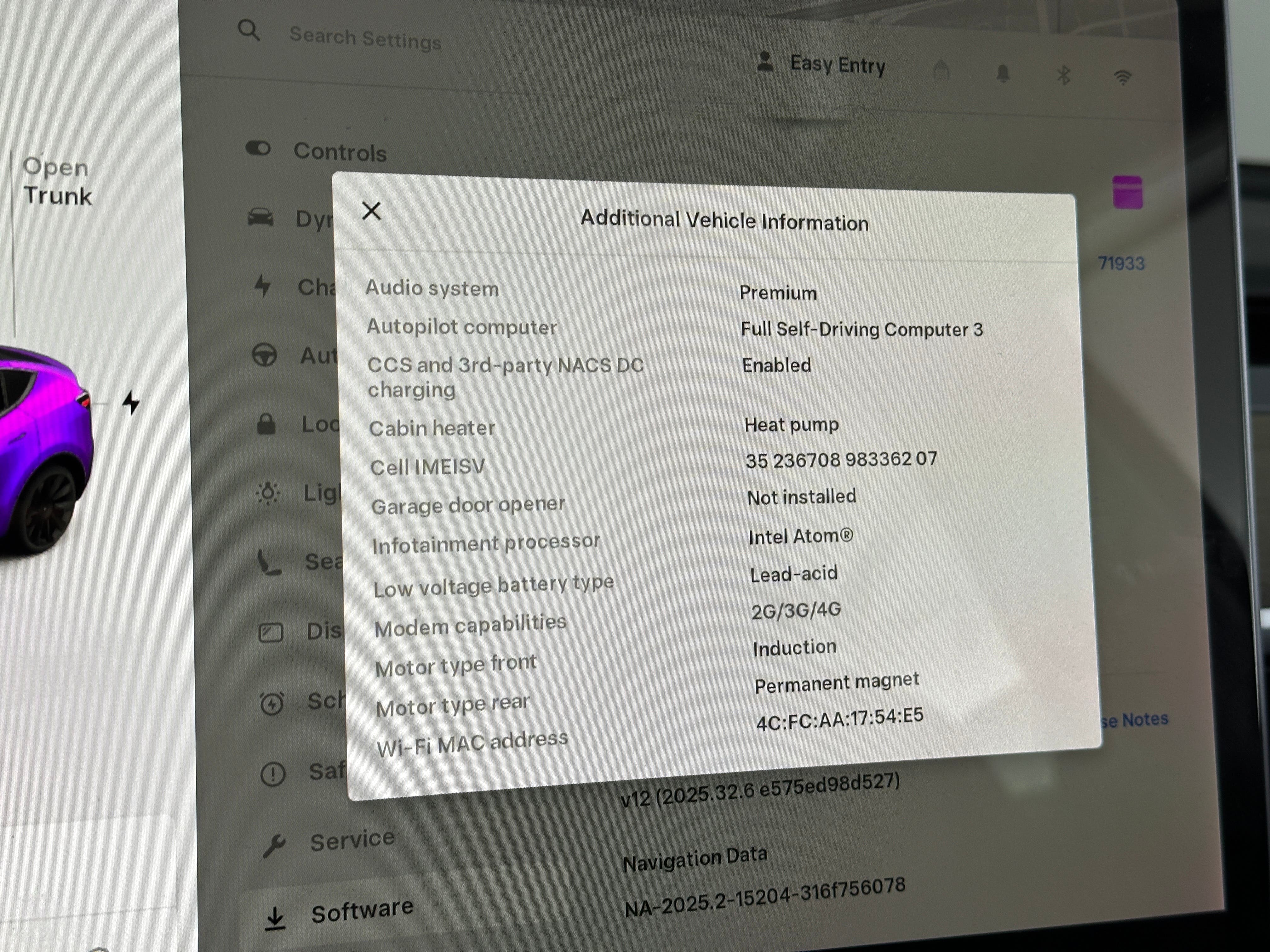Tap the purple square icon
Image resolution: width=1270 pixels, height=952 pixels.
[1127, 192]
